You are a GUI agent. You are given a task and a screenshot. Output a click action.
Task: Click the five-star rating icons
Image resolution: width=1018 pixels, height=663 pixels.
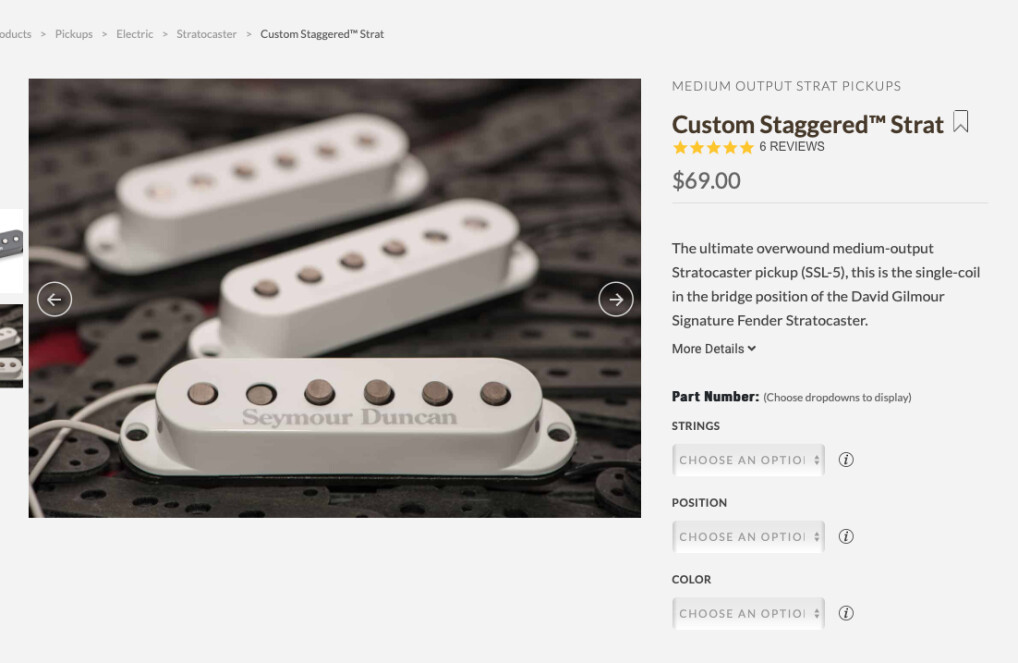click(x=713, y=148)
